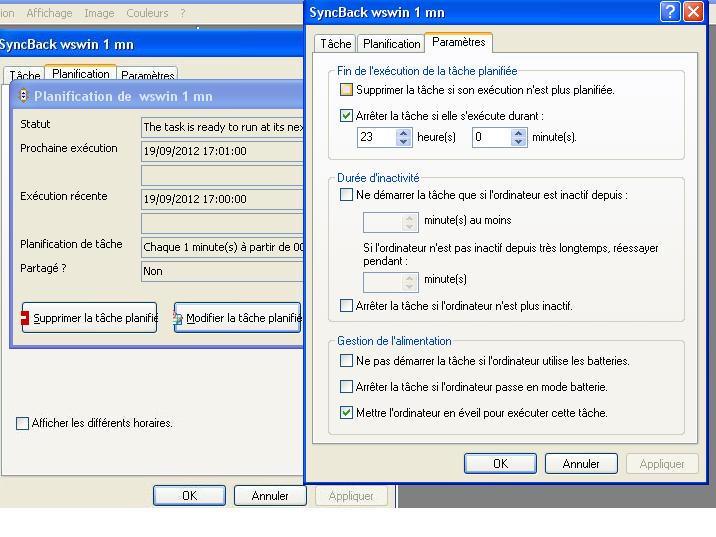
Task: Increase the minute(s) duration with the up arrow
Action: click(518, 133)
